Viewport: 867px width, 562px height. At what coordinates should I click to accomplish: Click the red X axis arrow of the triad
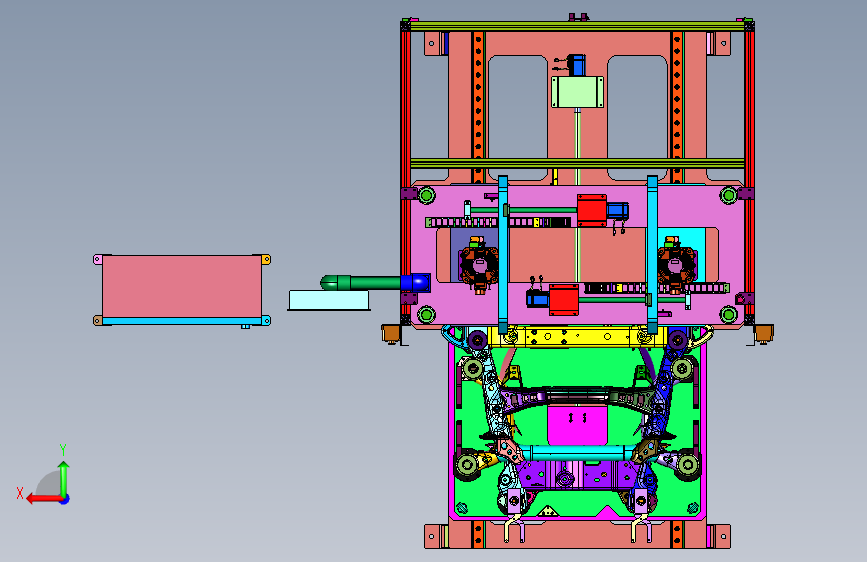click(43, 499)
